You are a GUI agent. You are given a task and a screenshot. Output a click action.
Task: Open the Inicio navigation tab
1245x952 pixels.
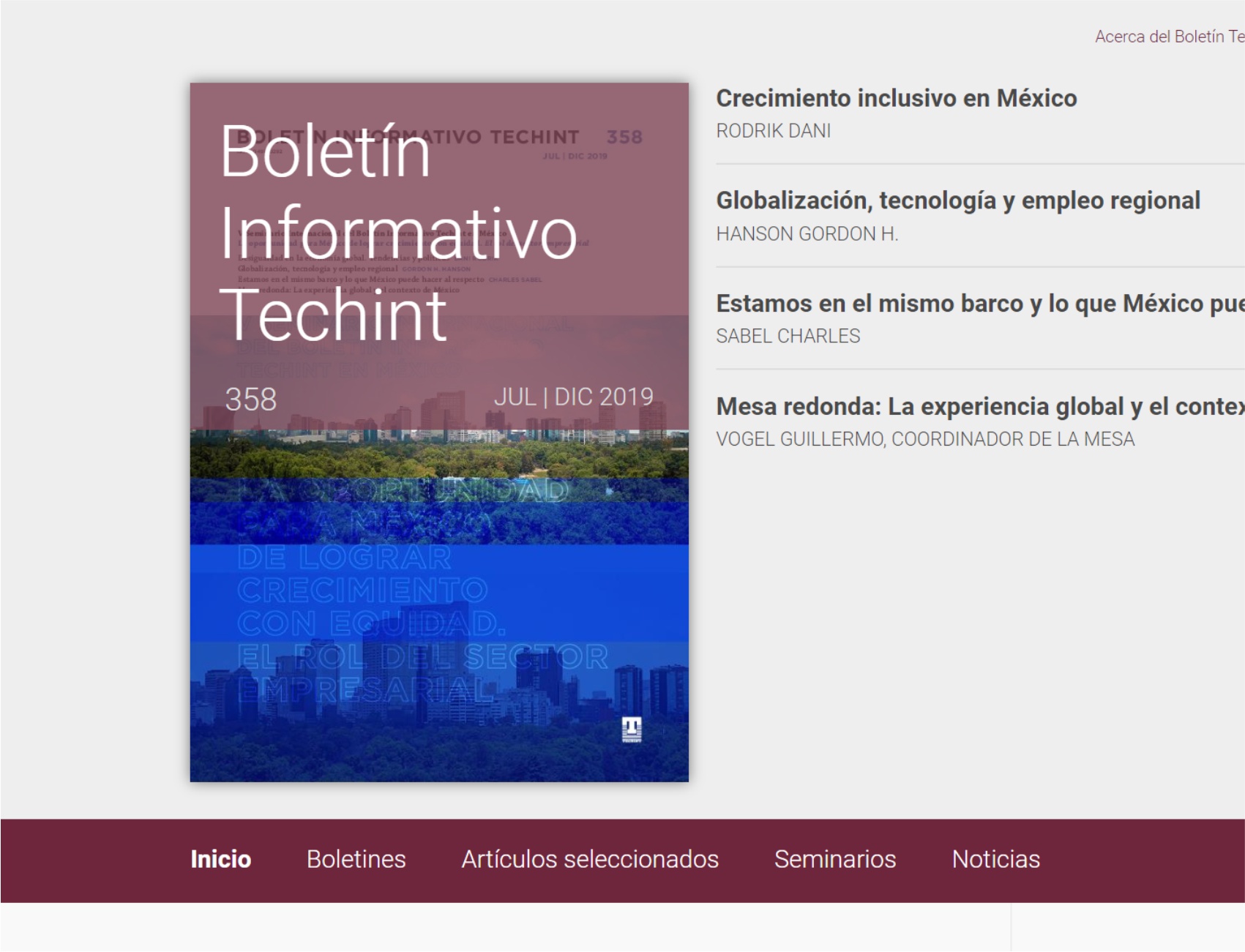(220, 859)
